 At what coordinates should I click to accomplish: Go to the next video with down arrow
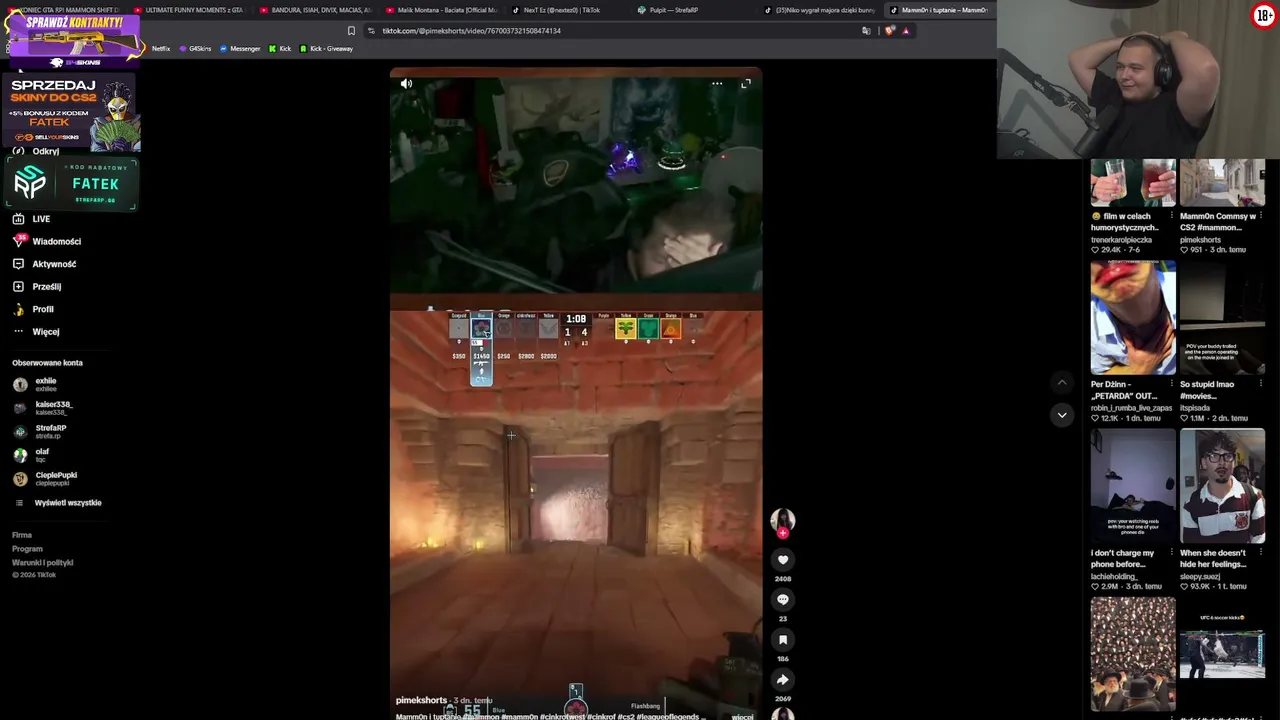point(1062,415)
